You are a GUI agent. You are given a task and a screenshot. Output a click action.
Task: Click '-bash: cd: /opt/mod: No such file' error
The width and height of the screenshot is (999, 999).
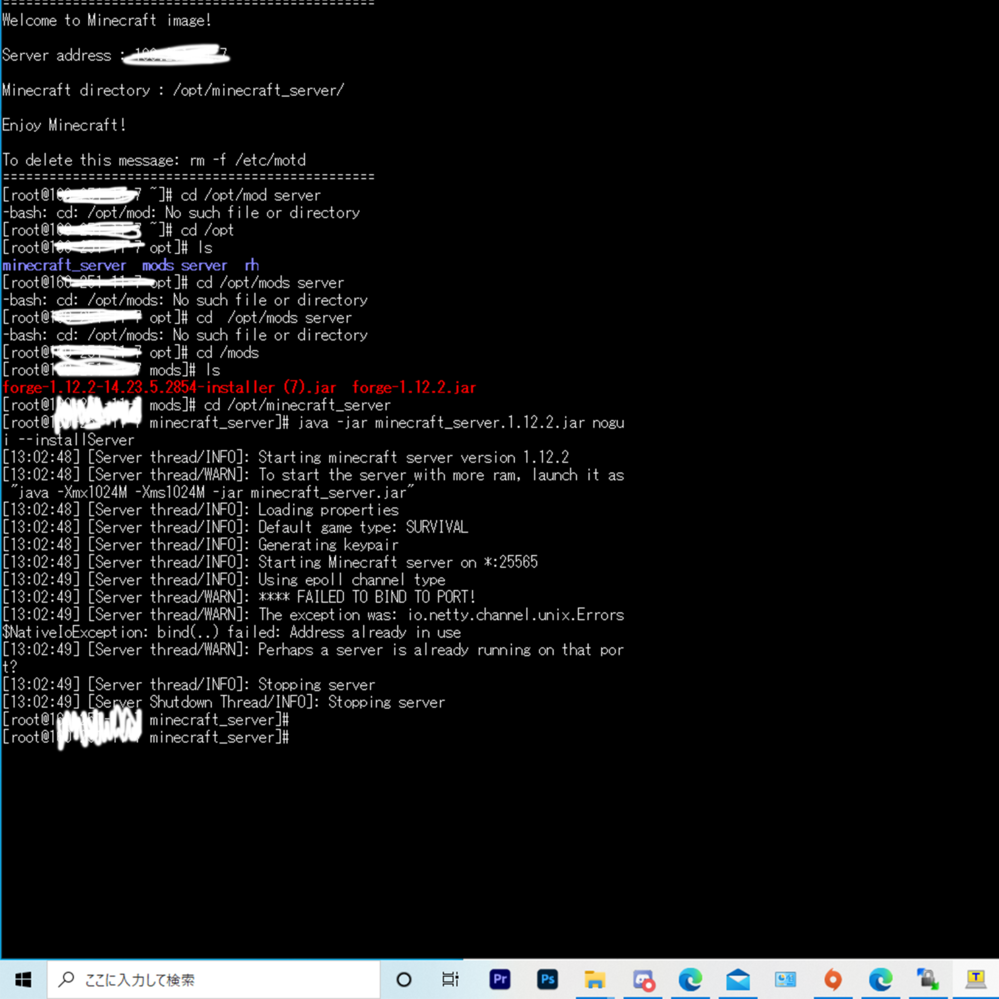181,213
